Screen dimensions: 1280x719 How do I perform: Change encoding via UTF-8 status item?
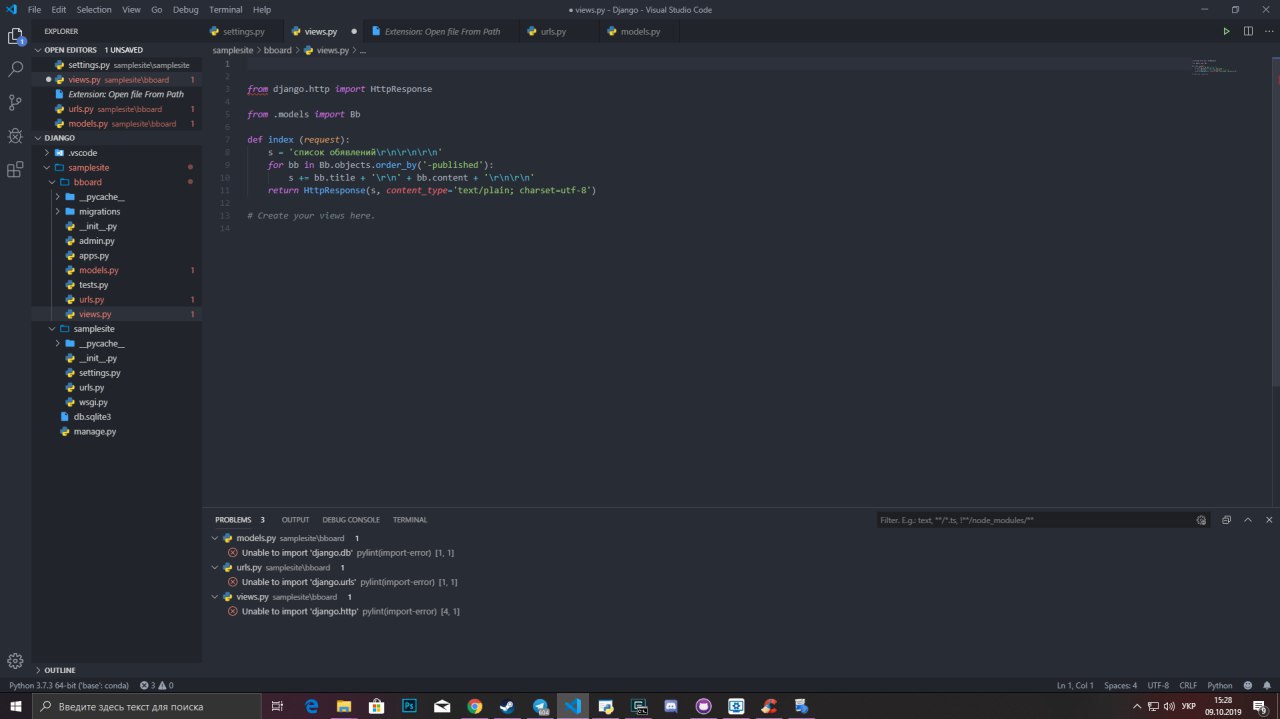point(1158,685)
